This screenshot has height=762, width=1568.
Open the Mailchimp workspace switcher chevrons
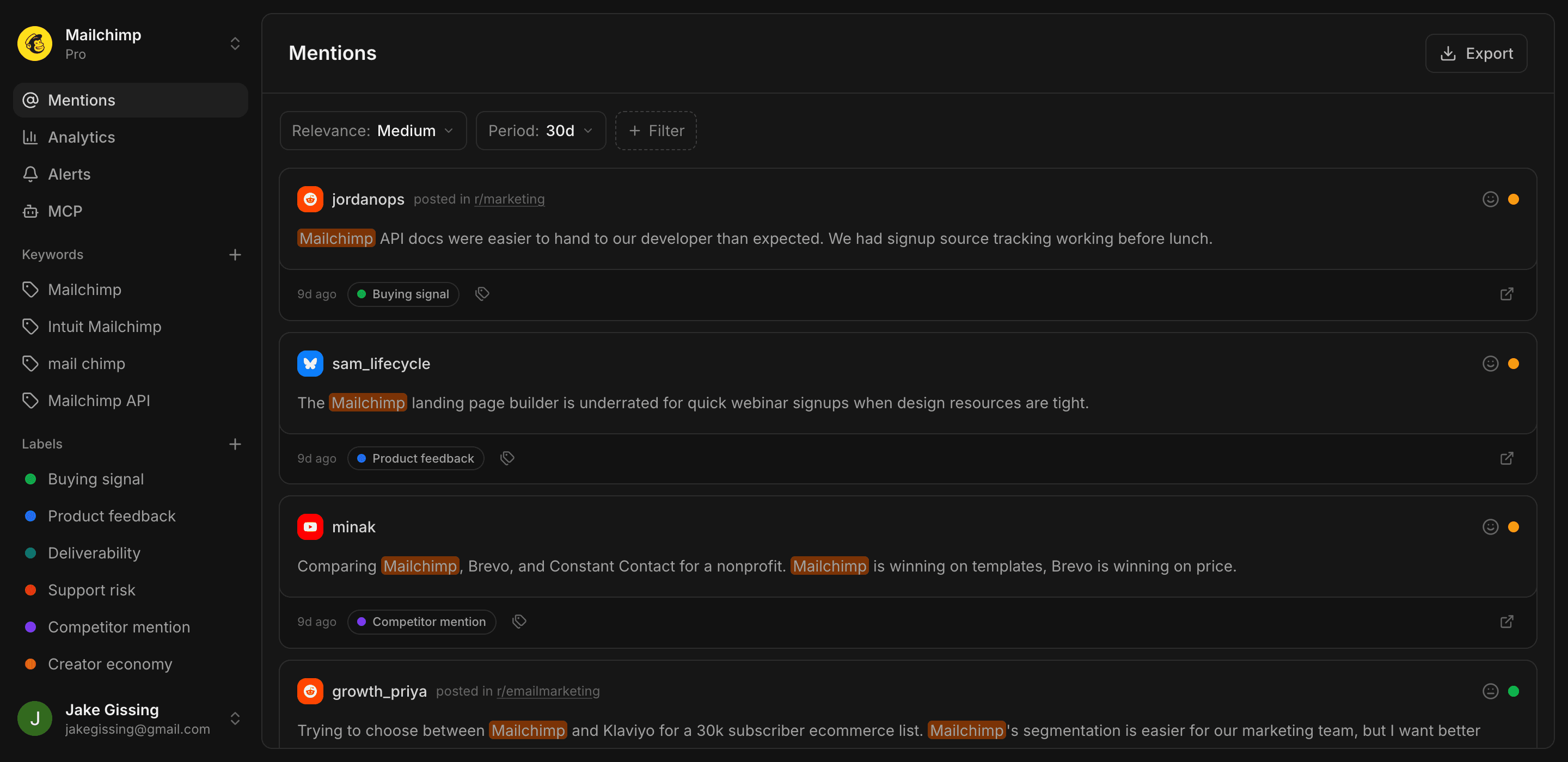click(235, 44)
